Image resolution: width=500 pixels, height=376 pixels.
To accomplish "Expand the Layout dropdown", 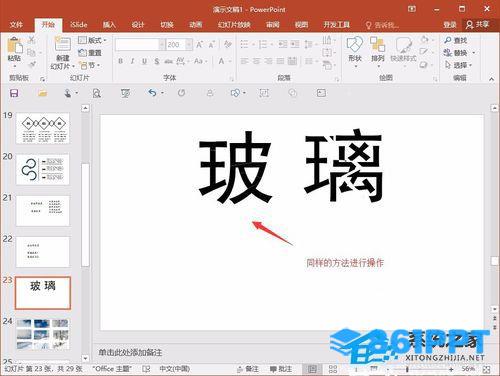I will [93, 40].
